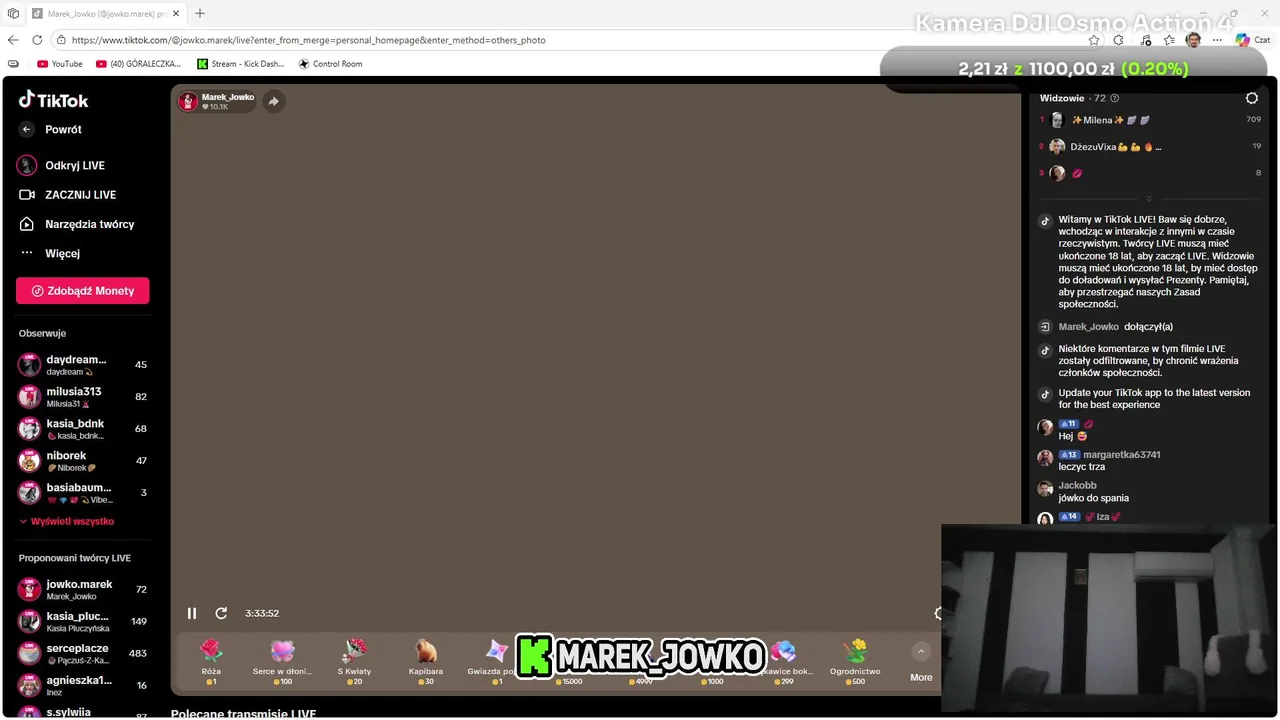The height and width of the screenshot is (720, 1280).
Task: Refresh the browser page
Action: (37, 40)
